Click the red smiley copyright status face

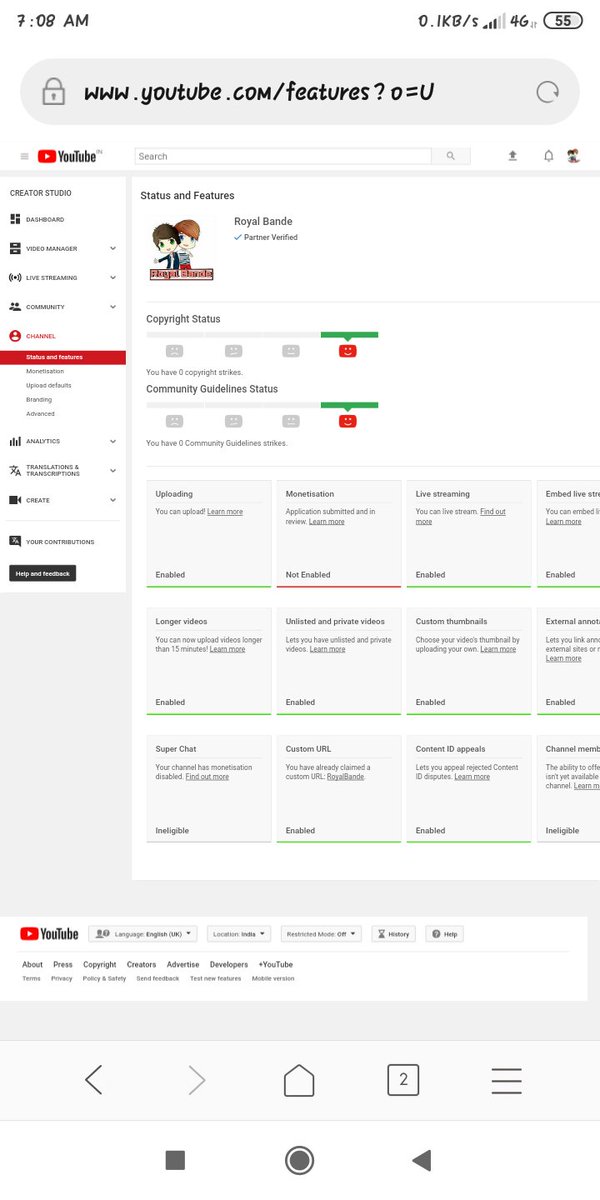(348, 351)
